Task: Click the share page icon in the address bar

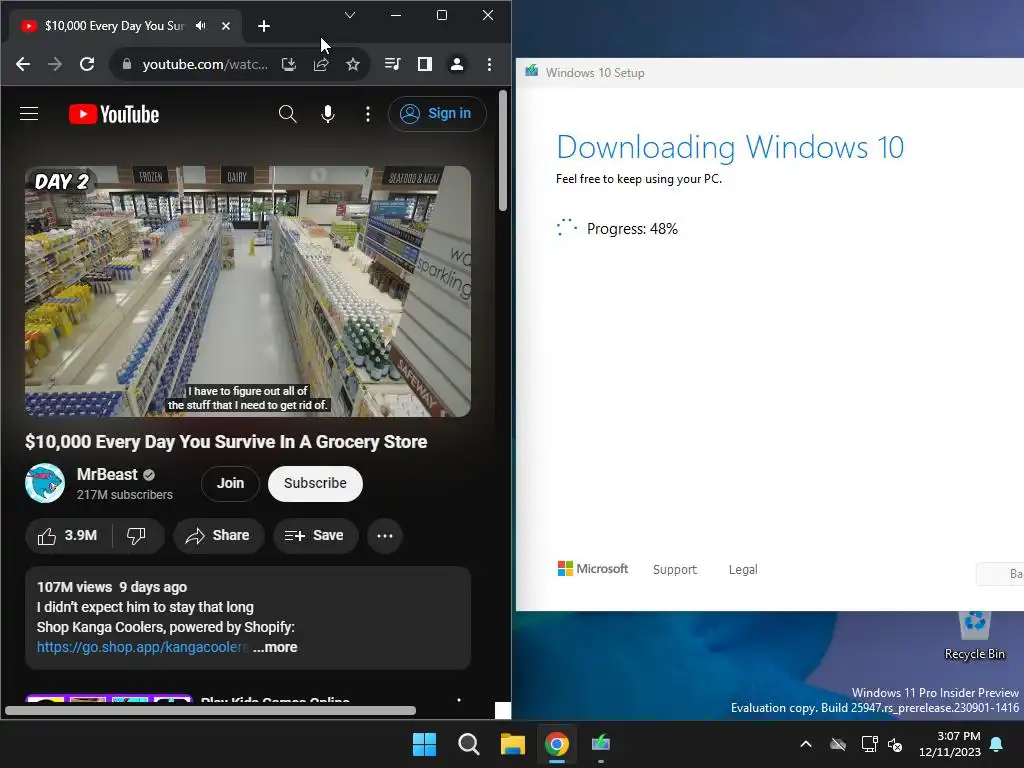Action: (321, 64)
